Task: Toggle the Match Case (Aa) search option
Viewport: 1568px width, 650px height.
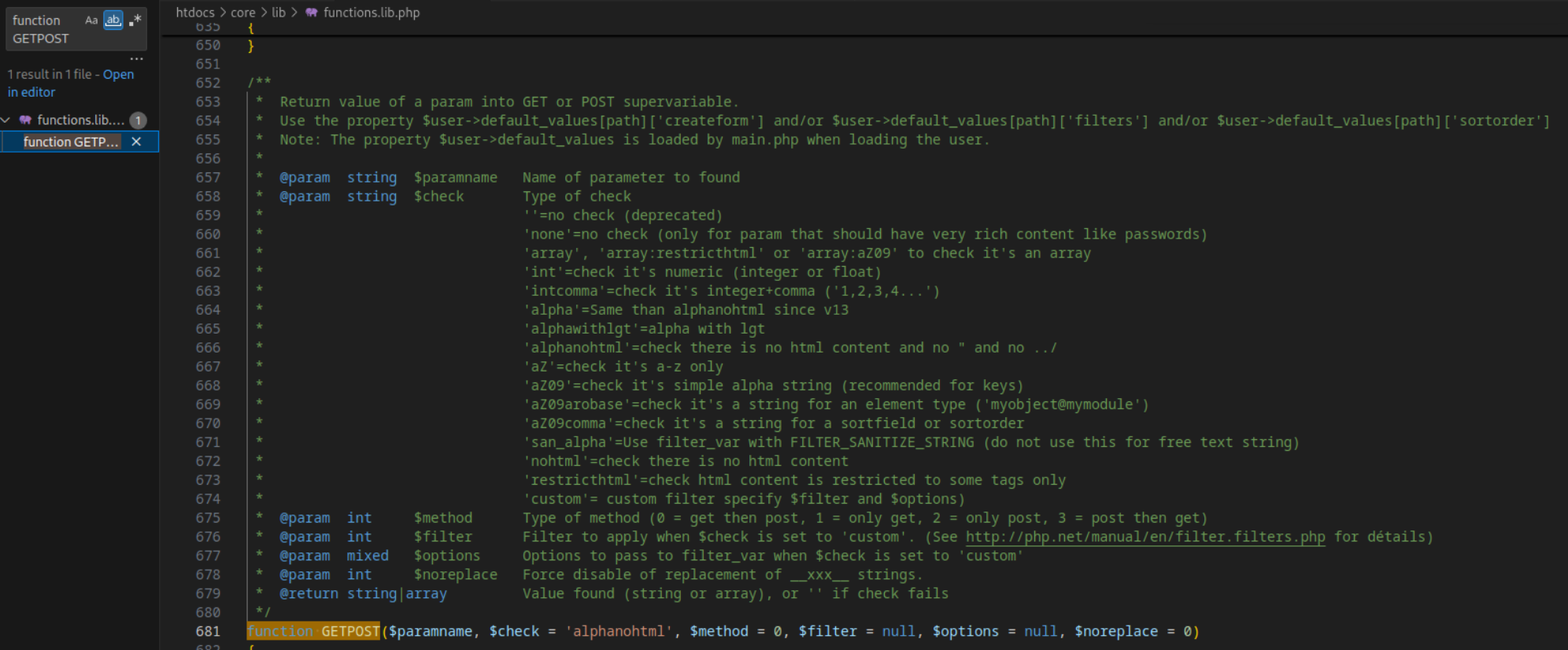Action: 91,20
